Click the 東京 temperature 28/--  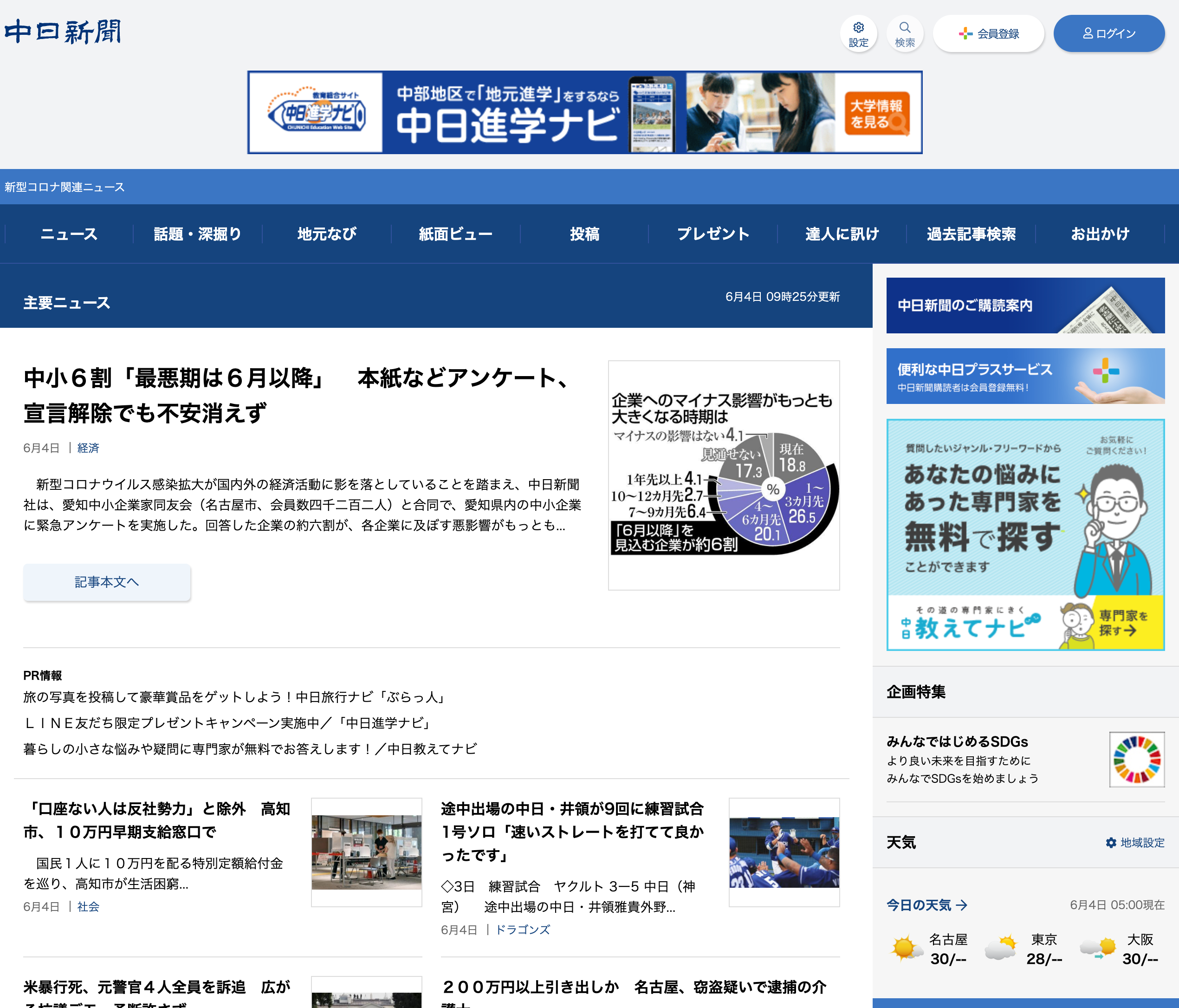1044,959
